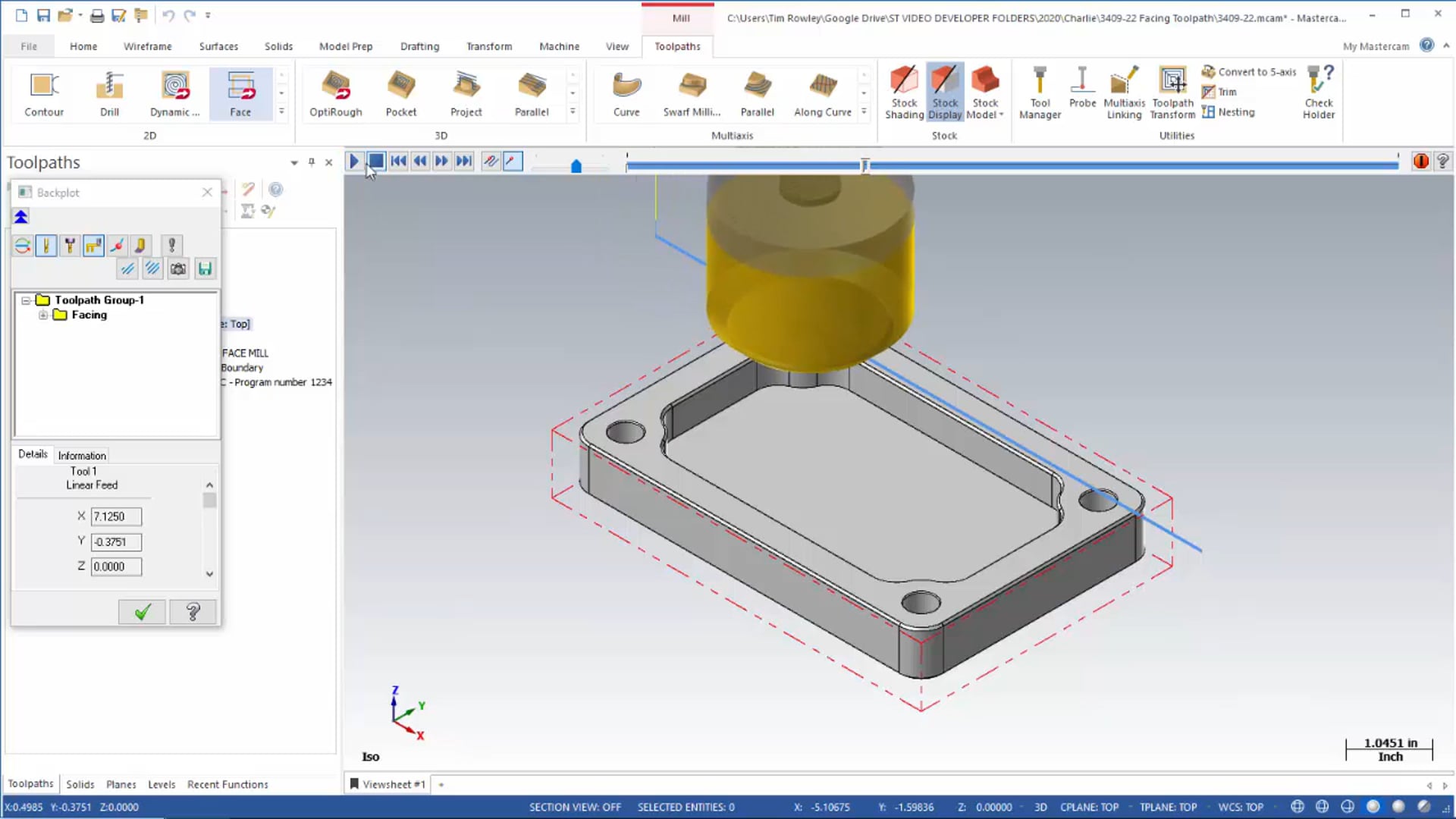Collapse the Toolpath Group-1 tree node

pos(26,300)
